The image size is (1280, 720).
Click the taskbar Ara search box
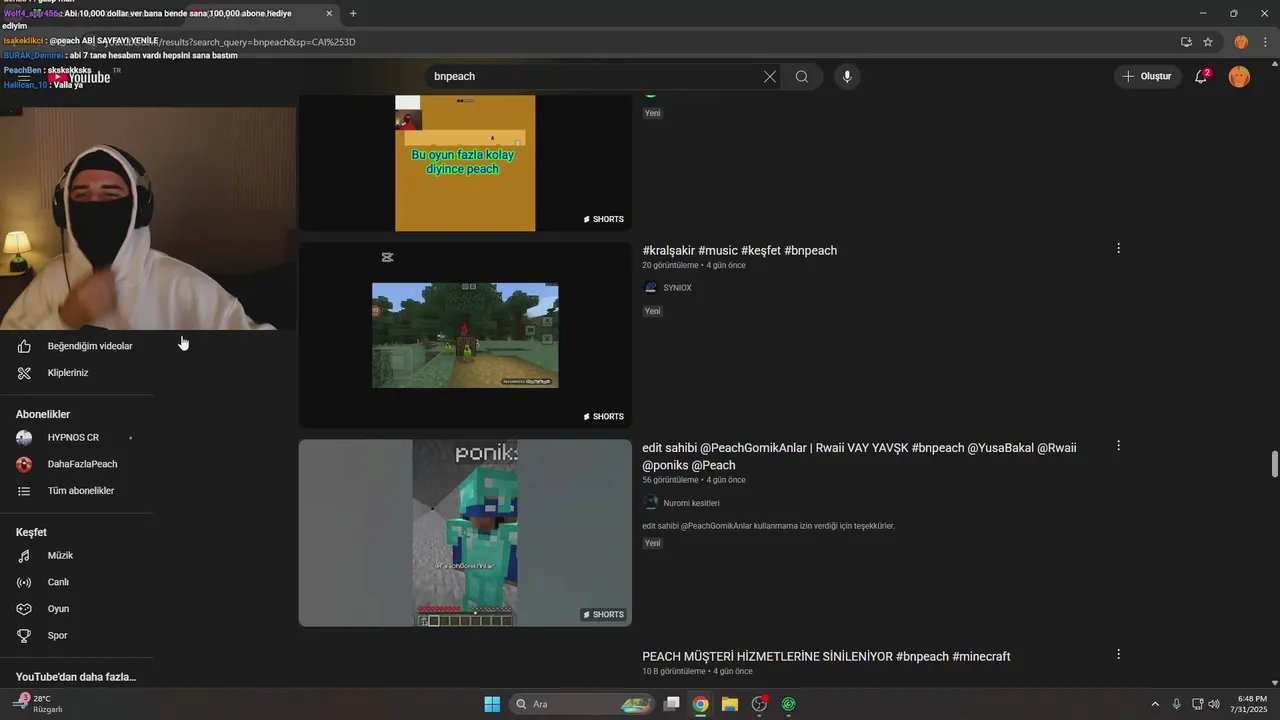pos(583,704)
